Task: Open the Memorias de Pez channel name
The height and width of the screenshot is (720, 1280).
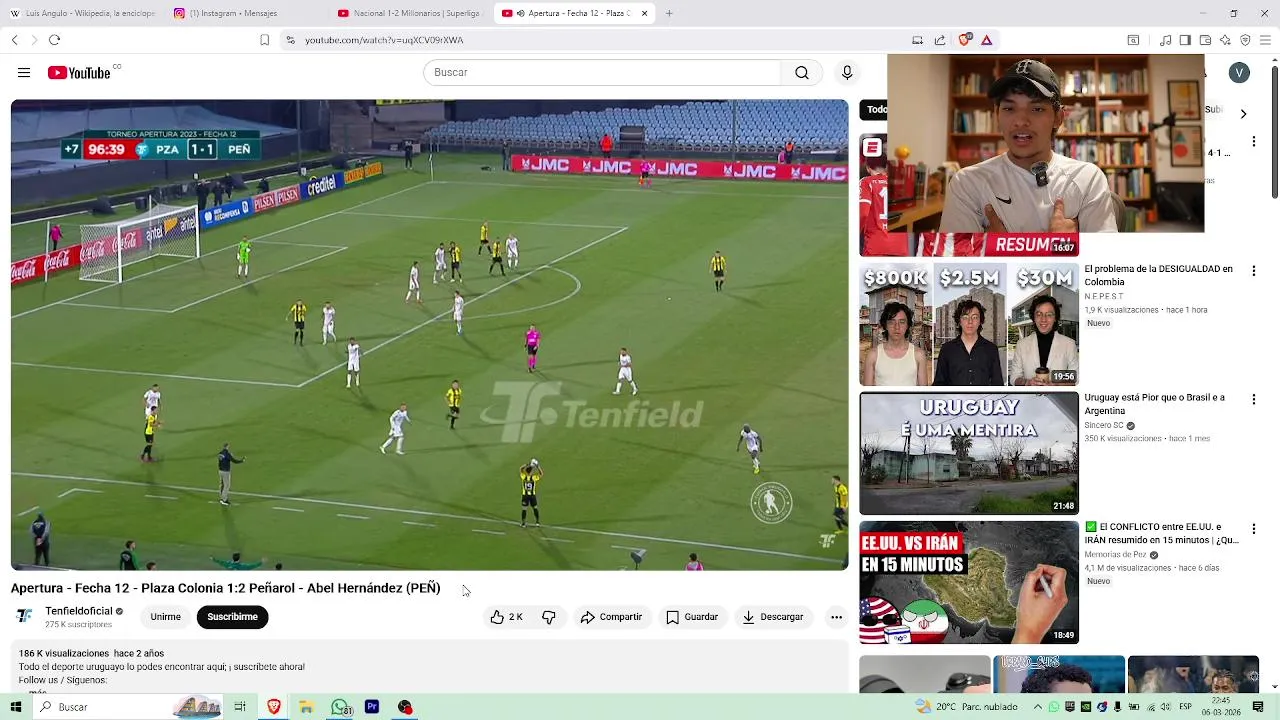Action: pos(1116,555)
